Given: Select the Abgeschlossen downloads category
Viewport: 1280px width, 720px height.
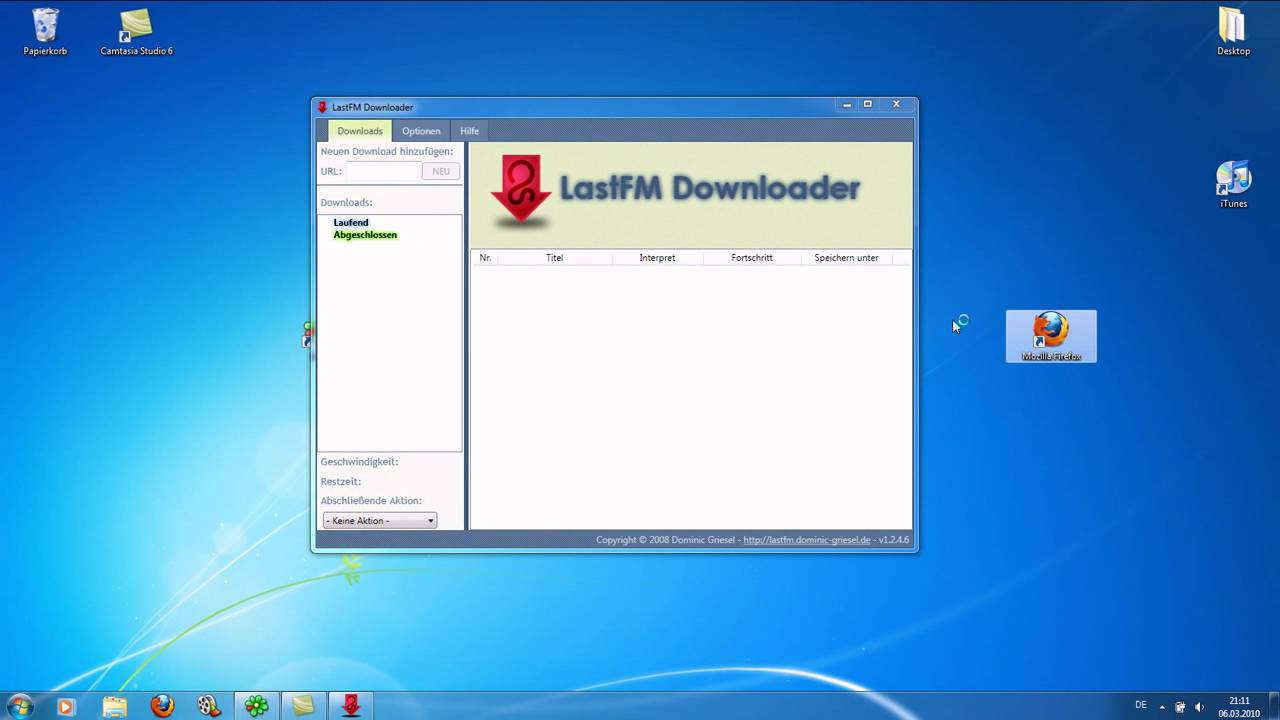Looking at the screenshot, I should tap(365, 235).
